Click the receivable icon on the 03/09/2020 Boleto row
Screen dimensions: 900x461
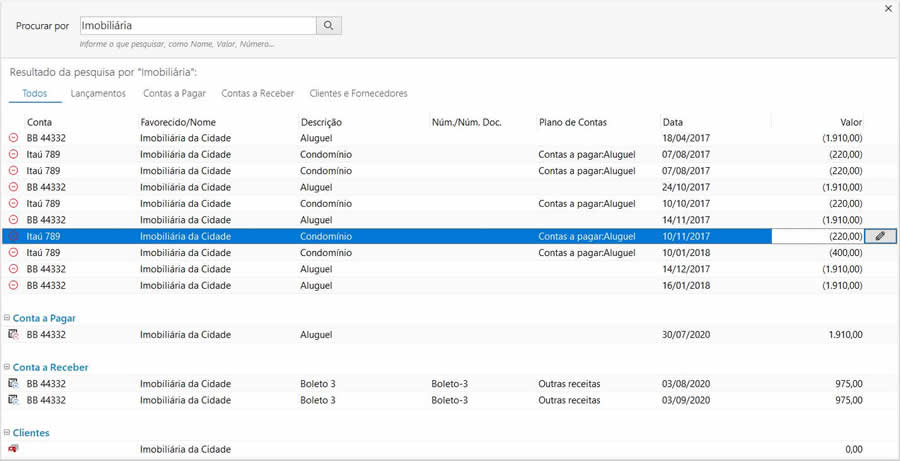pos(13,400)
